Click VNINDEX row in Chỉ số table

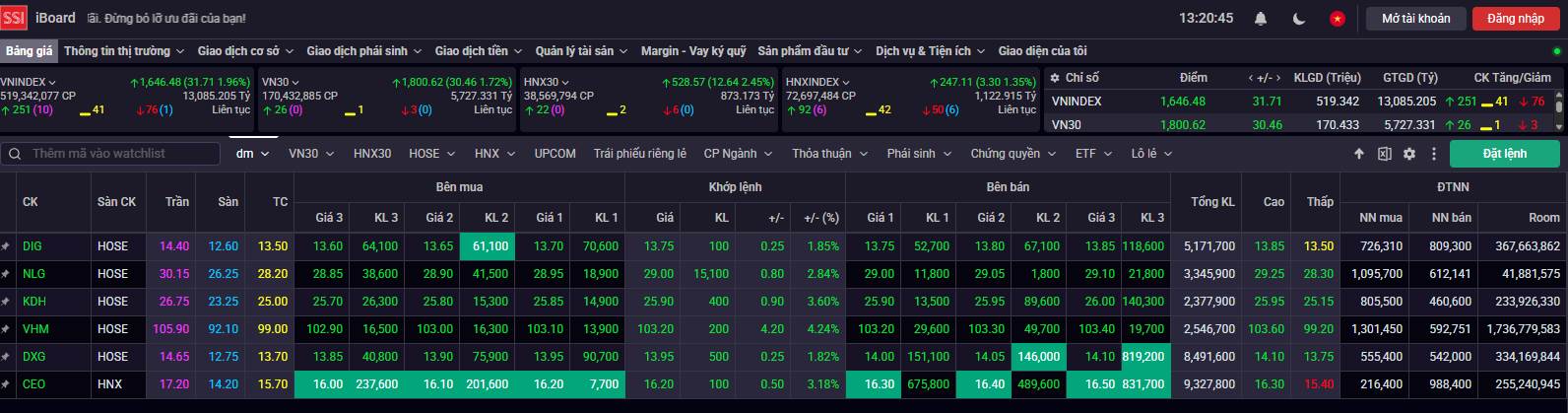click(x=1302, y=101)
